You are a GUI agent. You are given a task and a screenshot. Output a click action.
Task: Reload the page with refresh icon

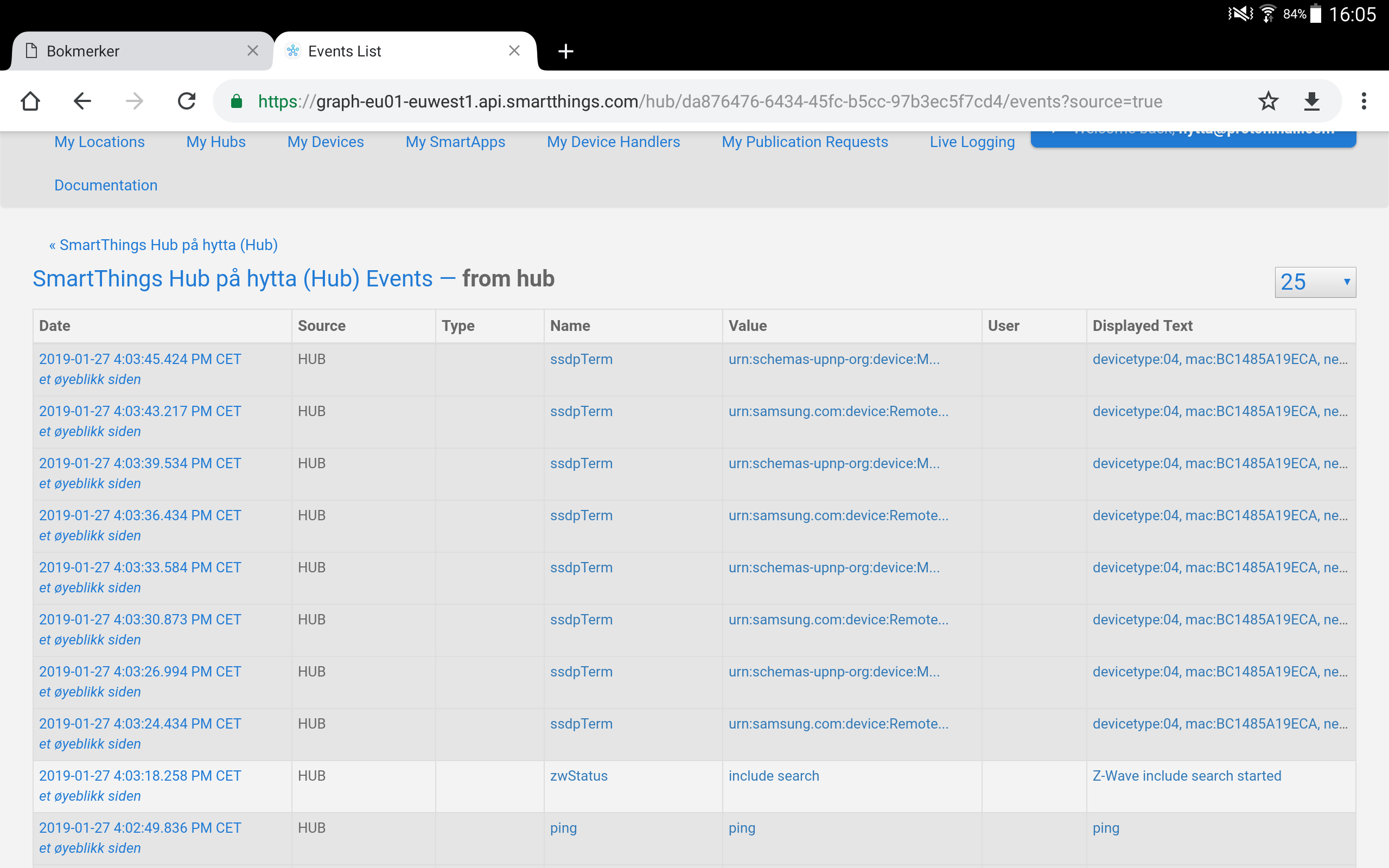(187, 101)
